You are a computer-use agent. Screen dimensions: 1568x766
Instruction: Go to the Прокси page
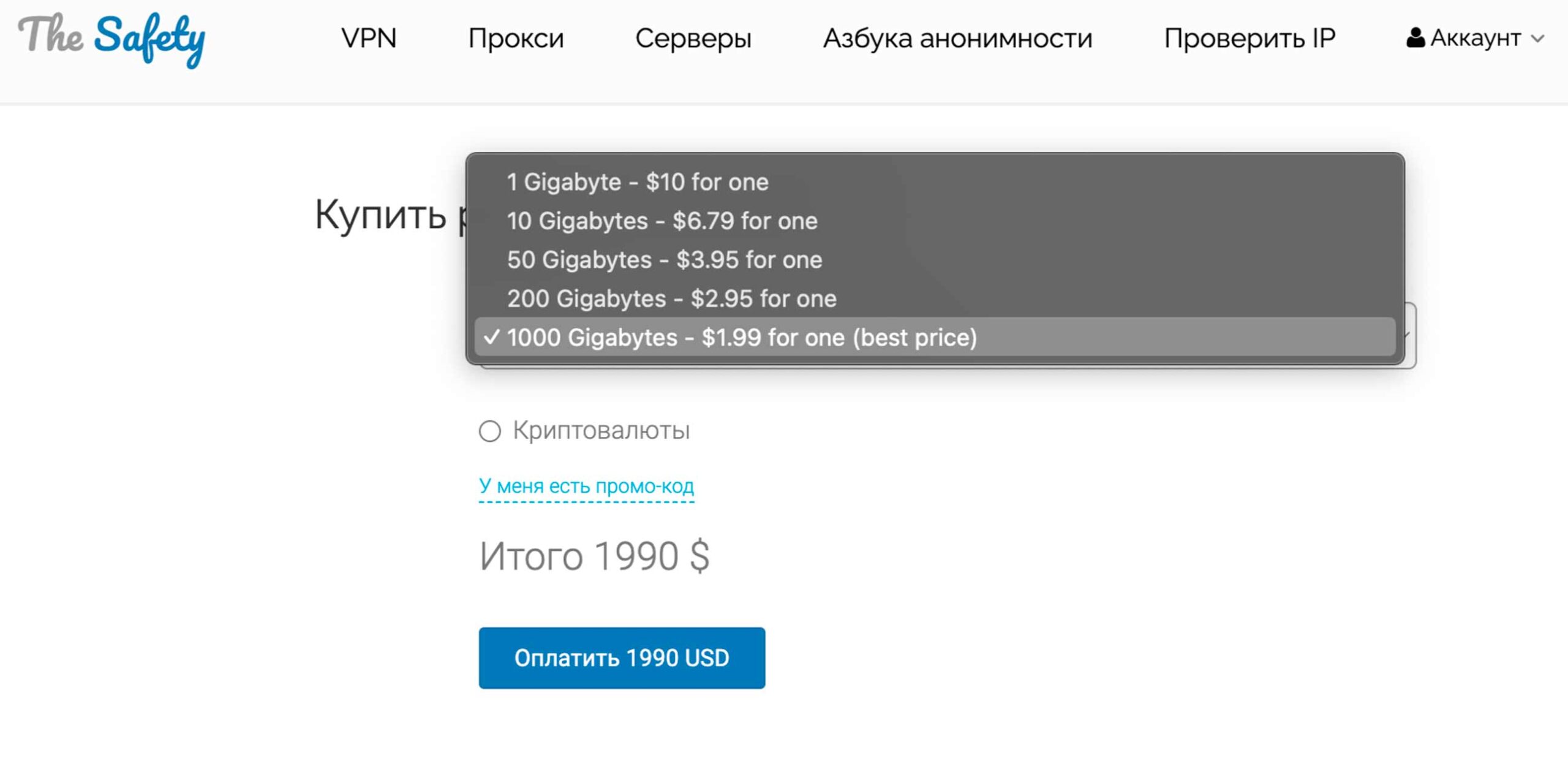(516, 39)
